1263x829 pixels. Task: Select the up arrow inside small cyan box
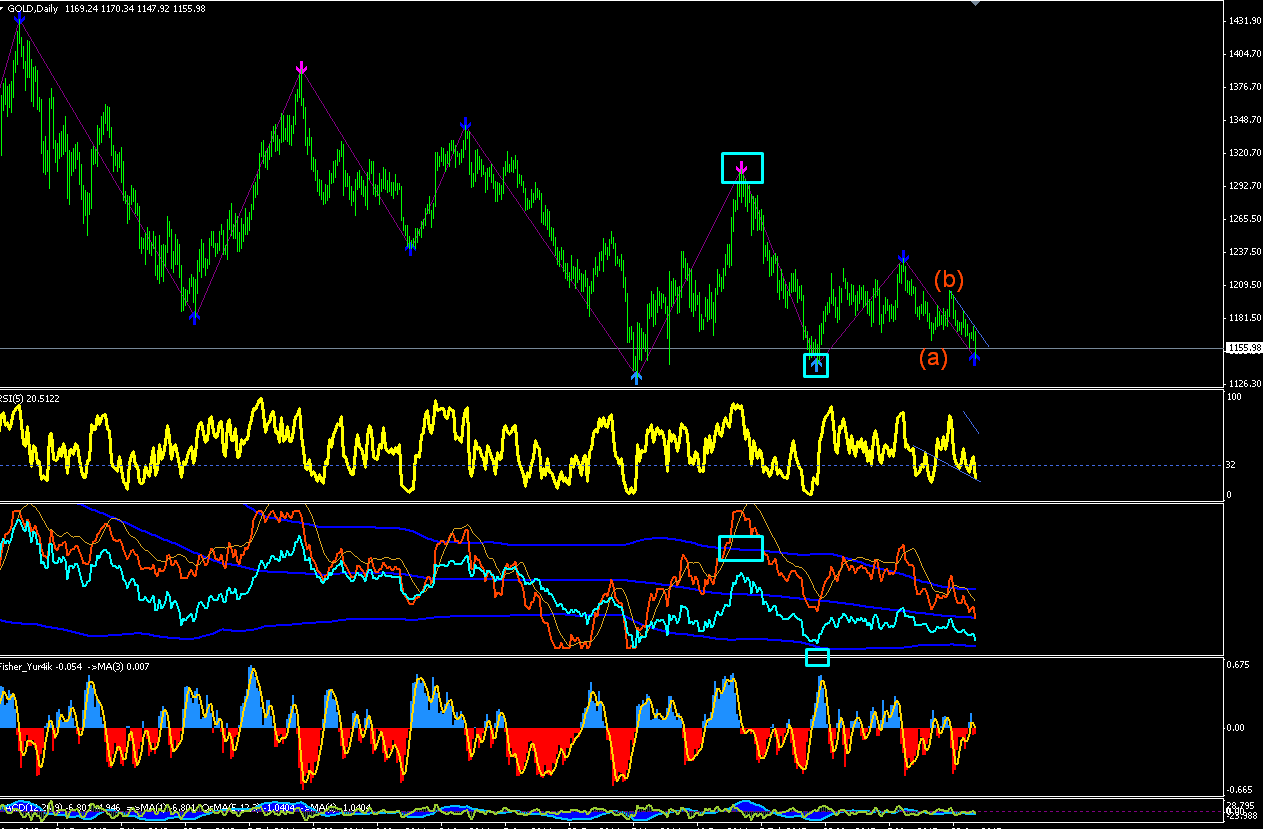pos(816,365)
